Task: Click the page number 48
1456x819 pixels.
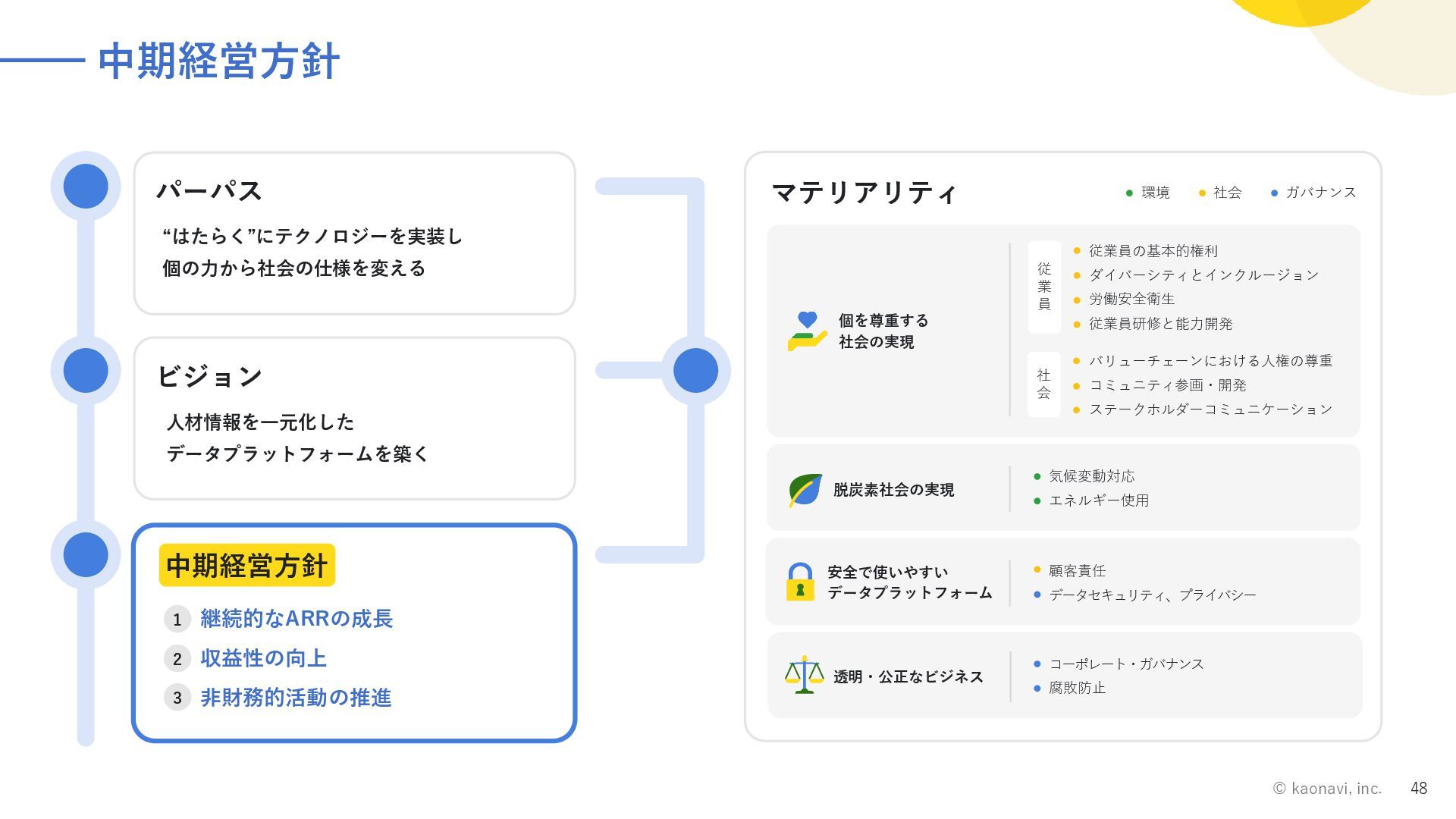Action: coord(1419,789)
